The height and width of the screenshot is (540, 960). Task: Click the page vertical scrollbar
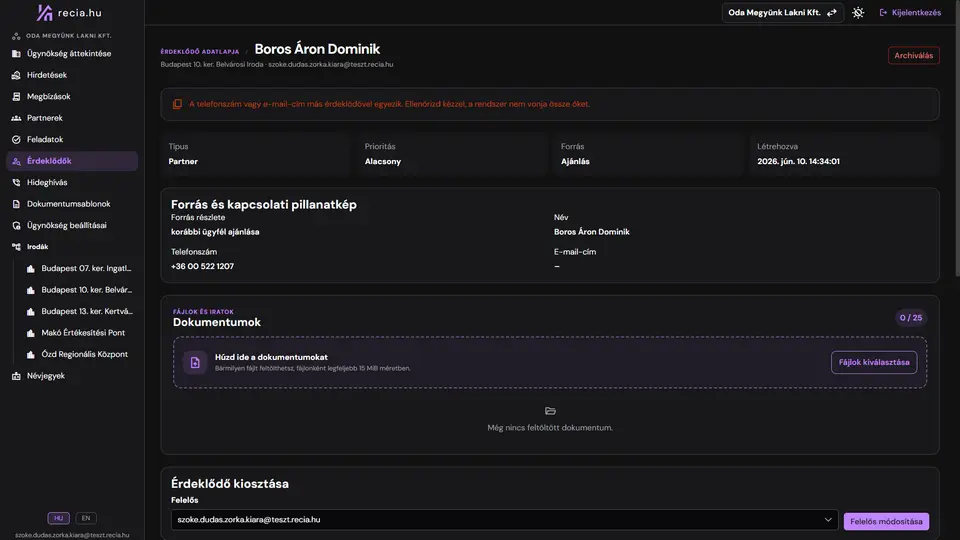[956, 138]
